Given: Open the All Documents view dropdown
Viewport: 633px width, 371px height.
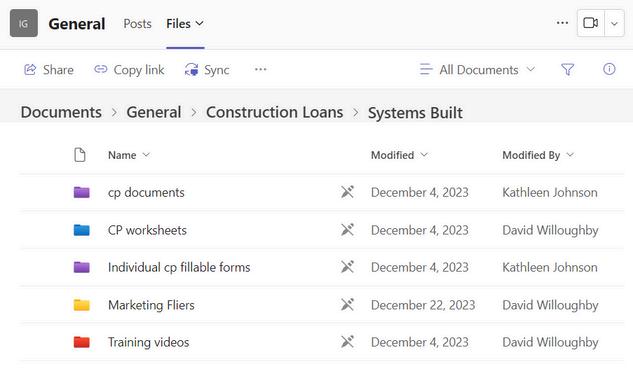Looking at the screenshot, I should [477, 69].
